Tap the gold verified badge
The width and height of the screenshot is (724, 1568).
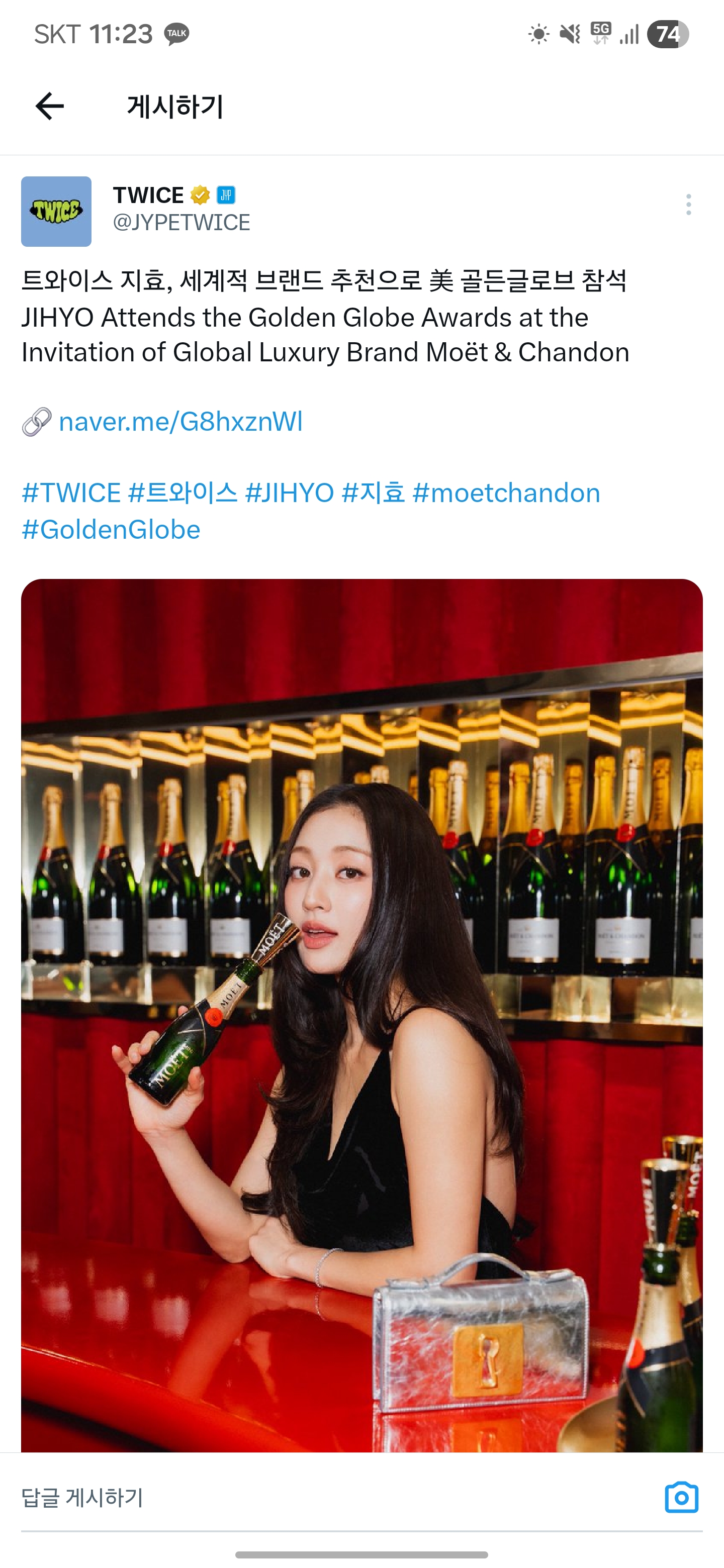point(200,195)
